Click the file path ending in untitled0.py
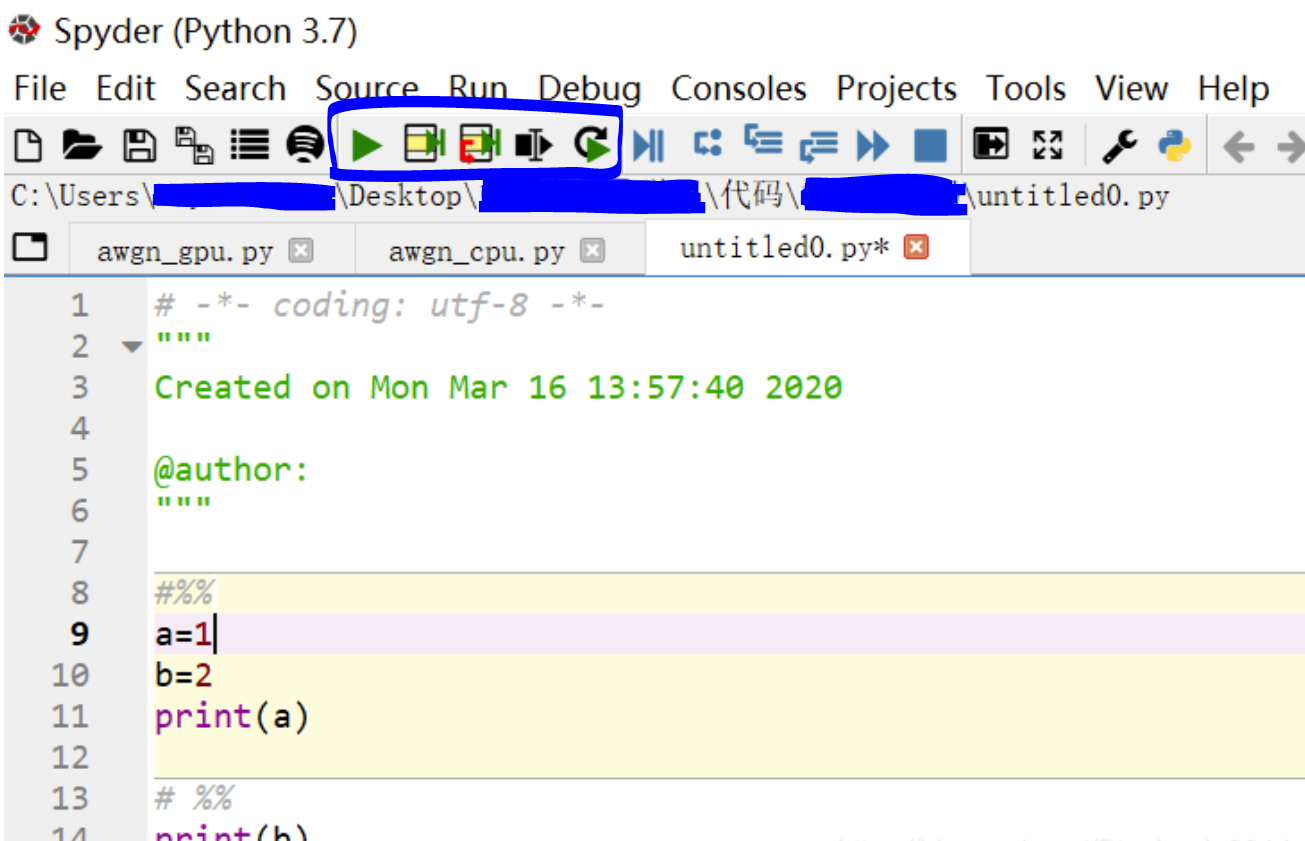 [x=590, y=196]
